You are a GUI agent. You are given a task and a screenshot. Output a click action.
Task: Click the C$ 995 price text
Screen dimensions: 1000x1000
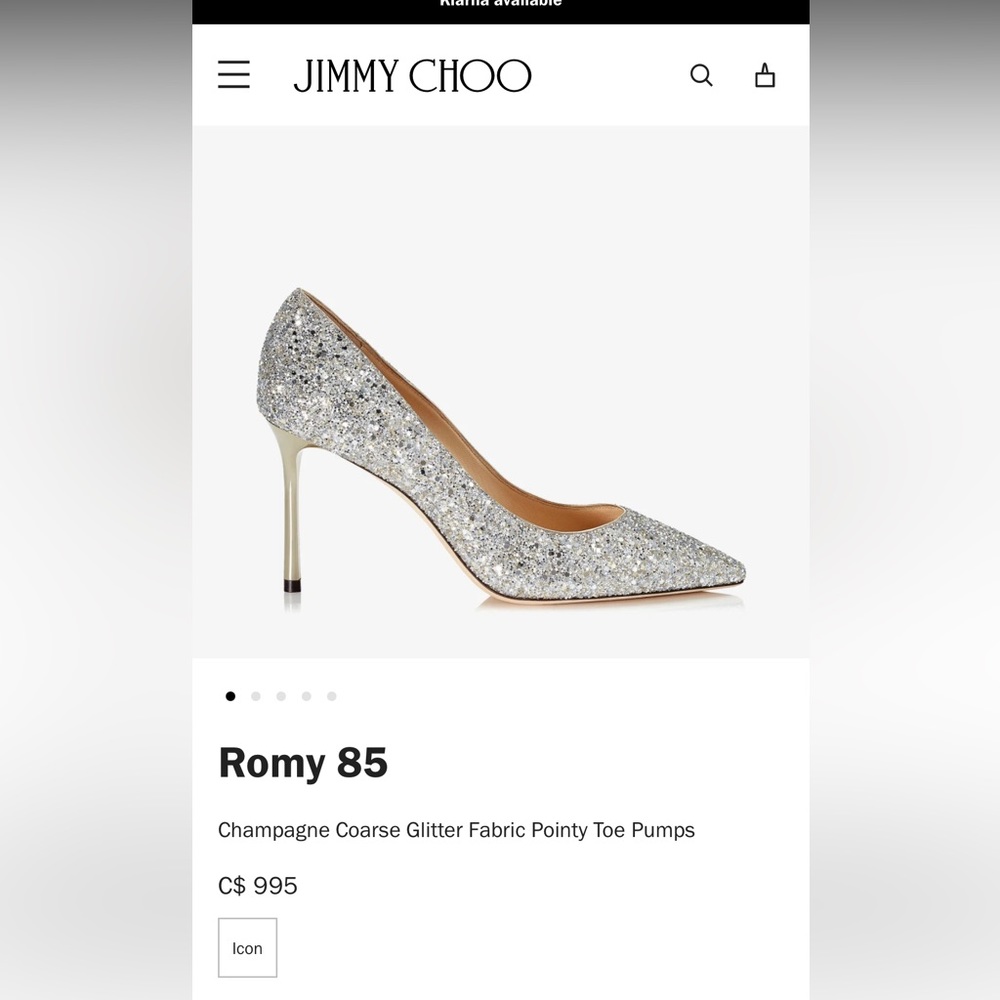[x=258, y=885]
